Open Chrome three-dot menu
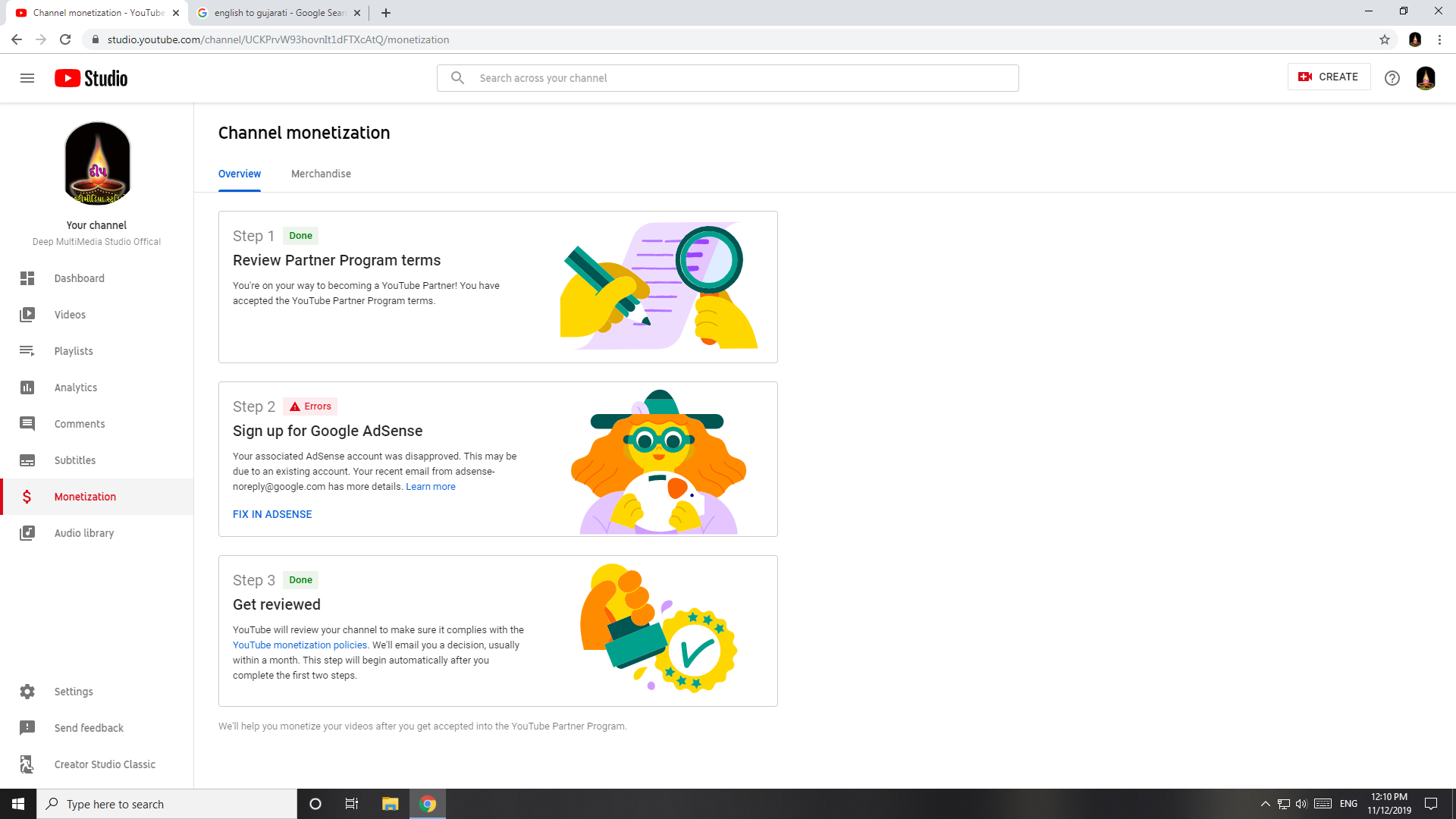Screen dimensions: 1456x819 1440,39
